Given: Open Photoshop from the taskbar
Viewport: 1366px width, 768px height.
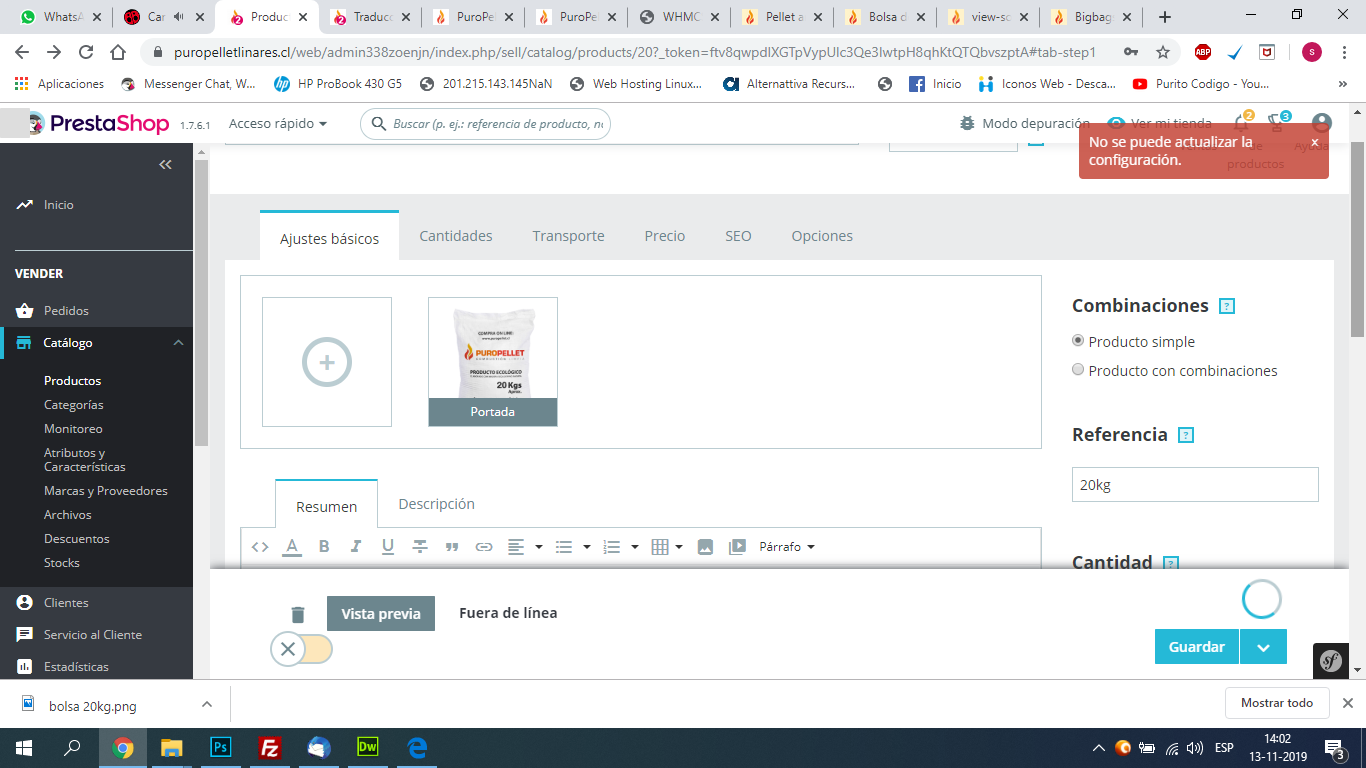Looking at the screenshot, I should pyautogui.click(x=220, y=747).
